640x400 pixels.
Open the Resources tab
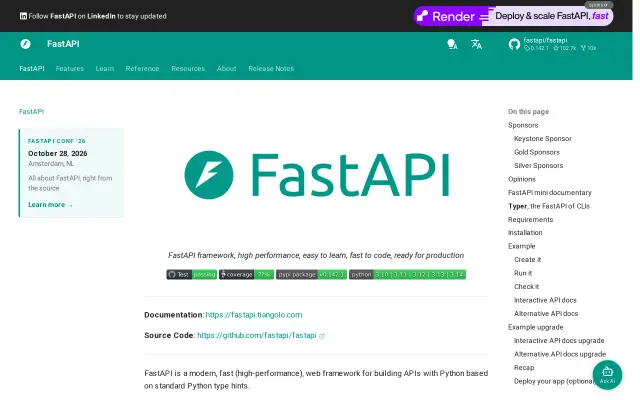pyautogui.click(x=188, y=69)
